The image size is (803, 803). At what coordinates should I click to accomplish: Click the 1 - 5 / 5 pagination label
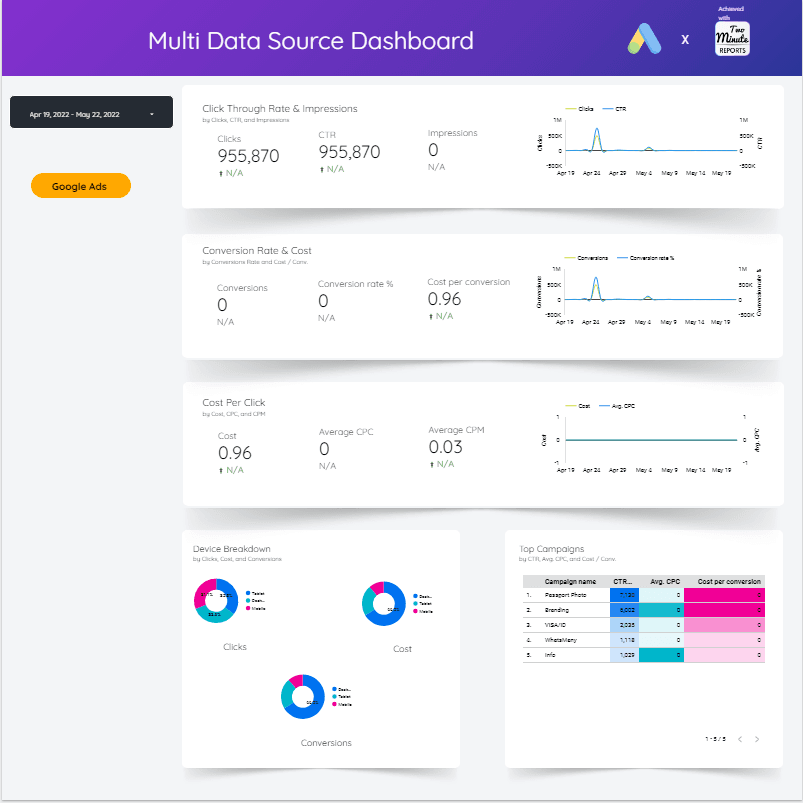[x=715, y=739]
